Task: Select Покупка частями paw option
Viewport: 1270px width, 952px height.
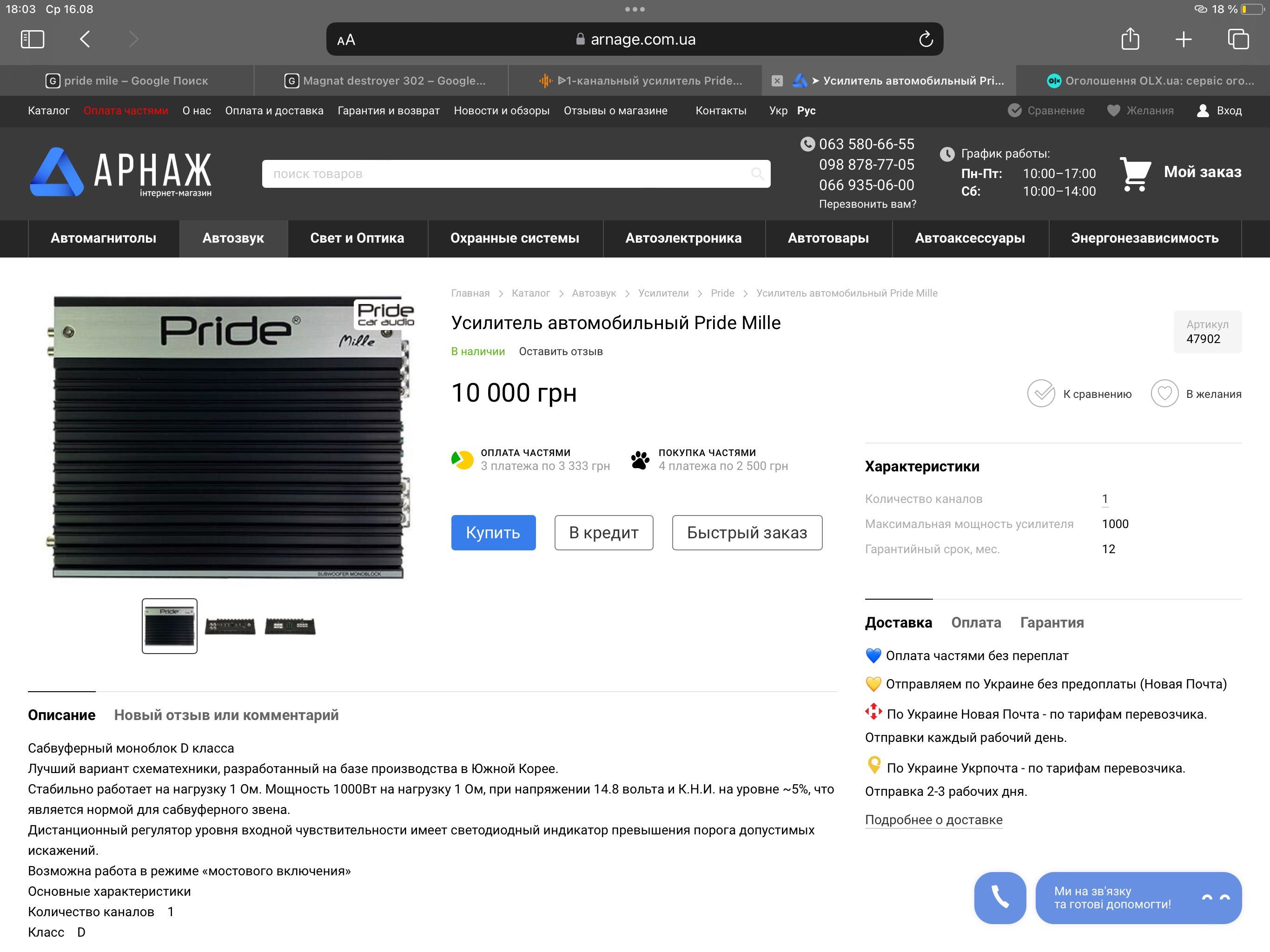Action: click(x=709, y=460)
